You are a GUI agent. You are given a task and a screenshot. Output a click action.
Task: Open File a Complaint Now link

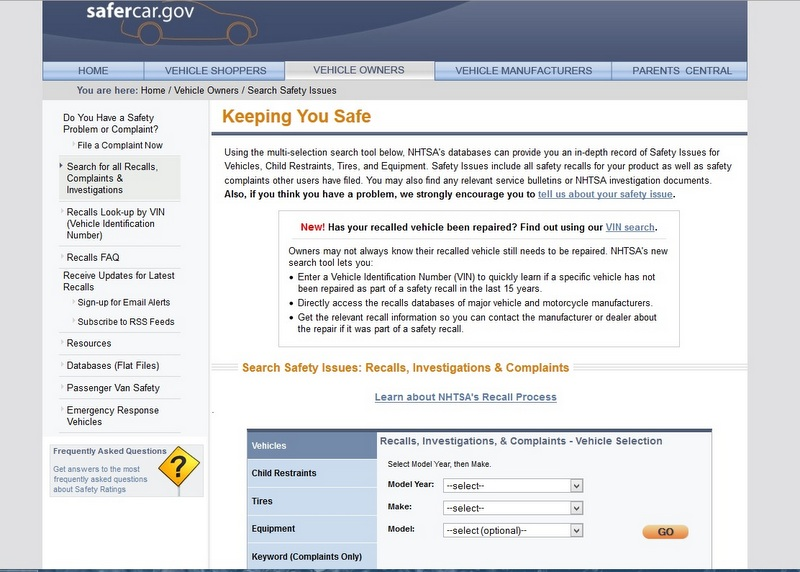(x=120, y=145)
